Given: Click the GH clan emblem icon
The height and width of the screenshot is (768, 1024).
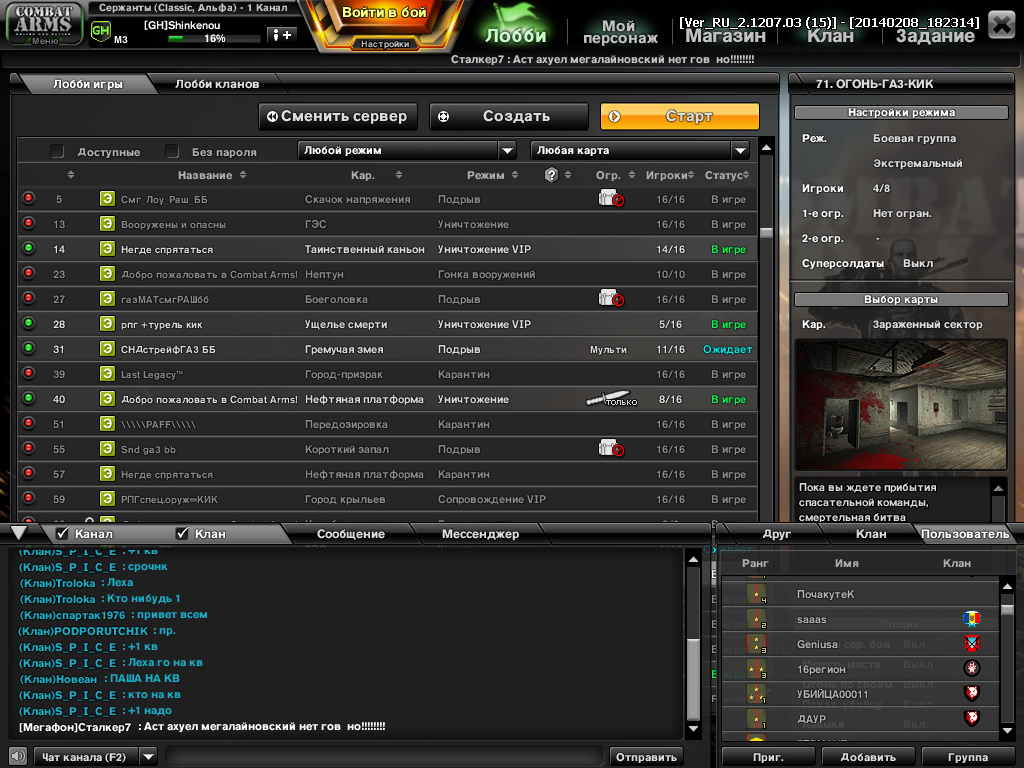Looking at the screenshot, I should (x=101, y=31).
